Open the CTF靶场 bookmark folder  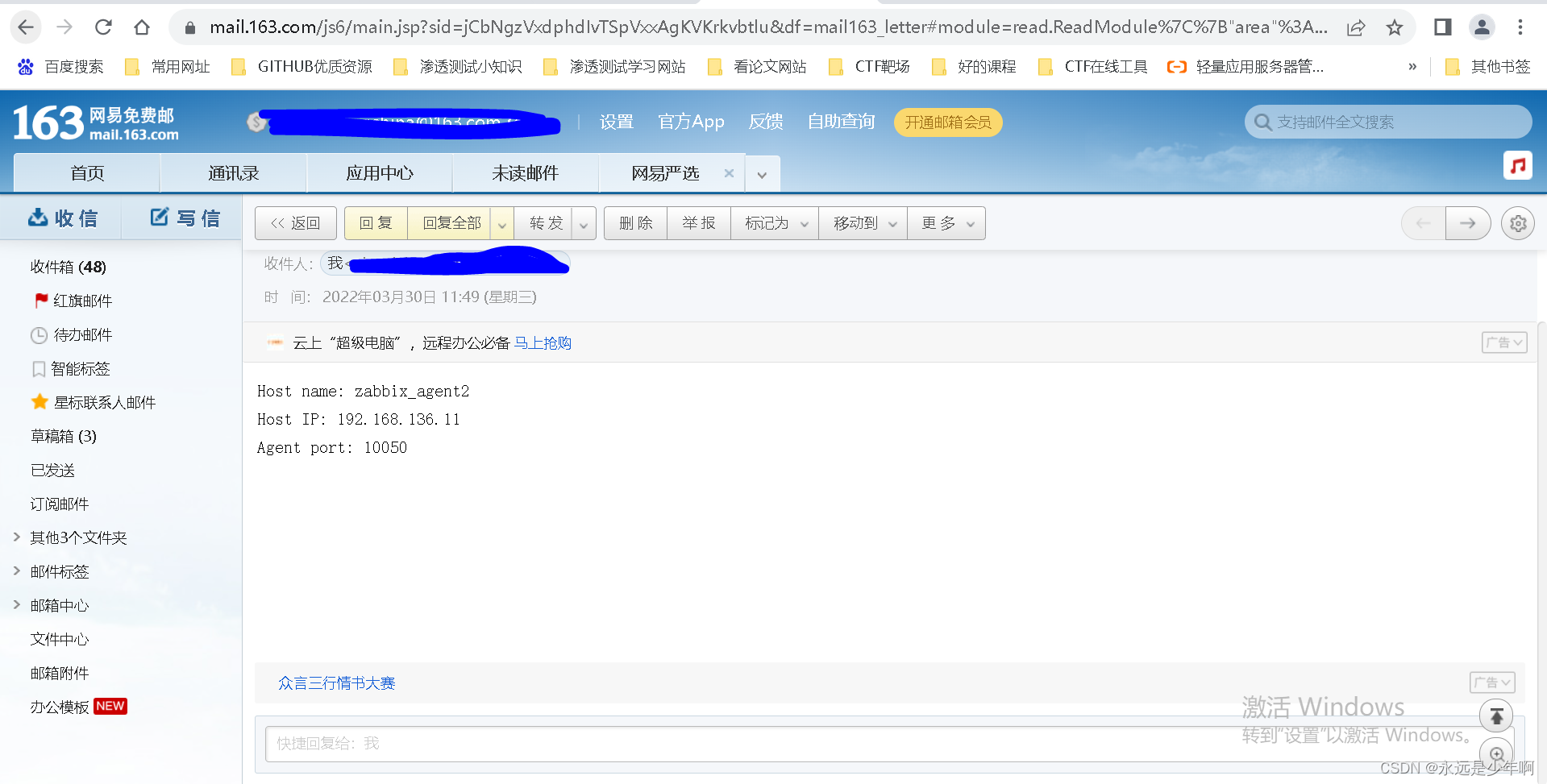click(x=869, y=67)
